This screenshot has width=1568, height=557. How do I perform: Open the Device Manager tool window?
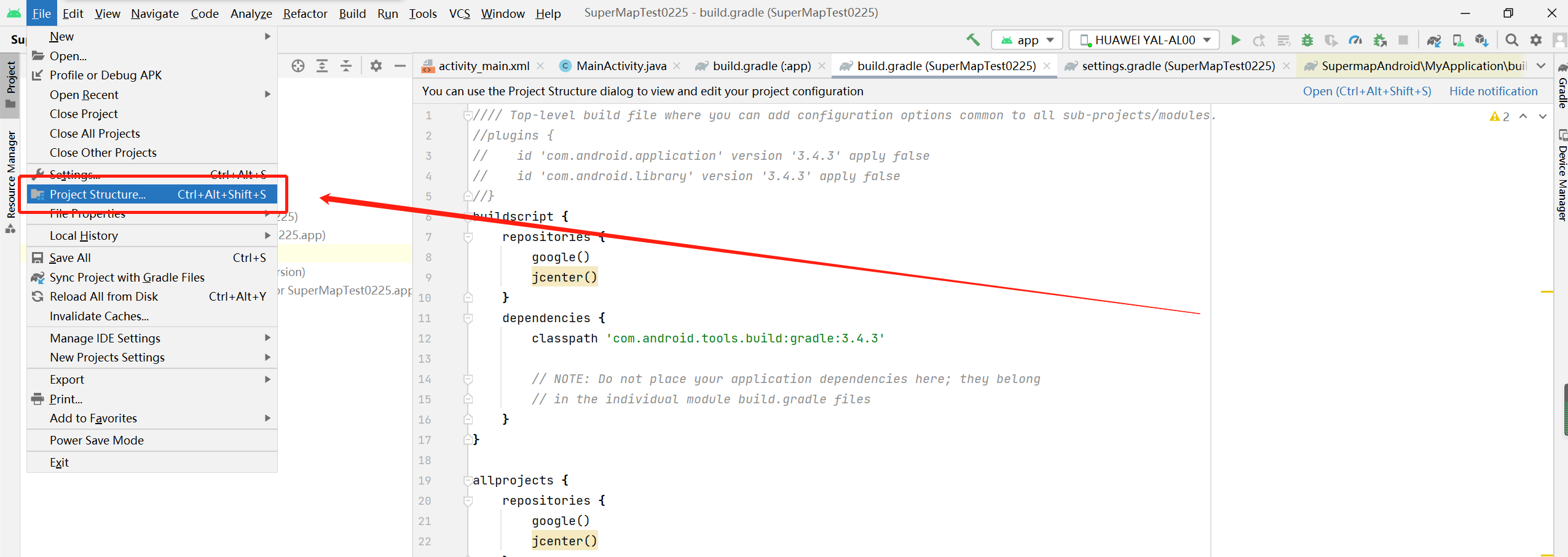coord(1561,175)
